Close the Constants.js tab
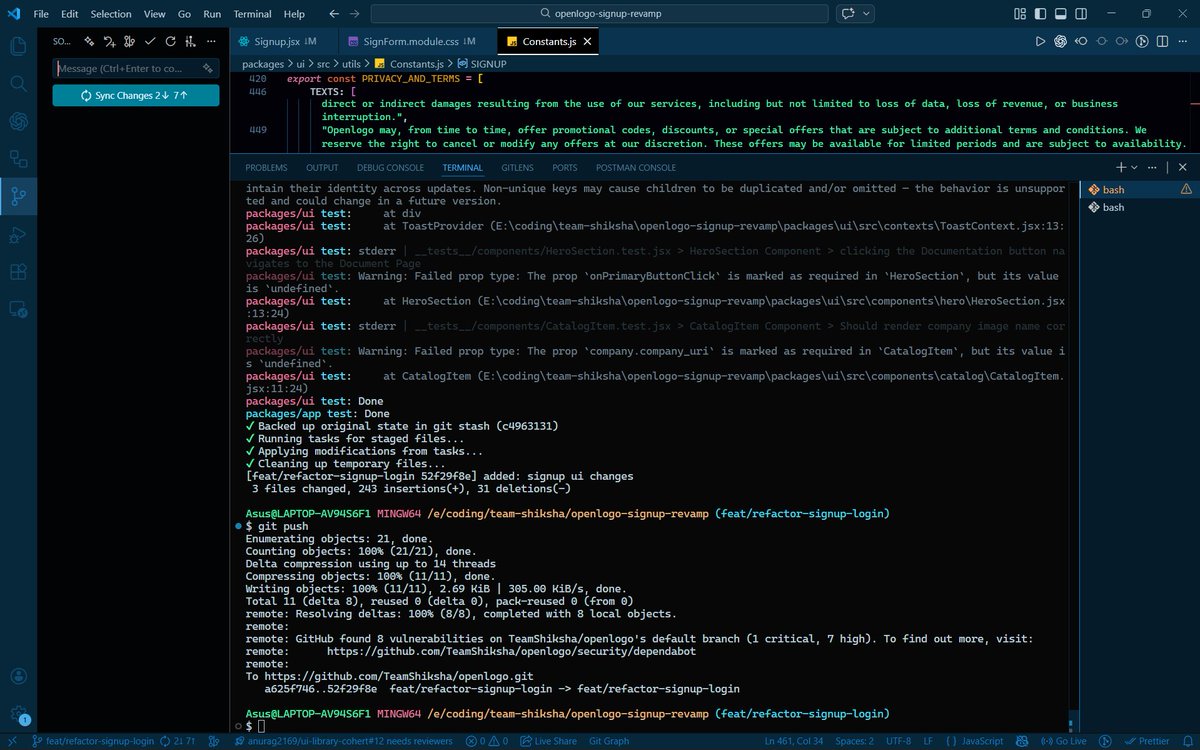The image size is (1200, 750). [x=588, y=42]
